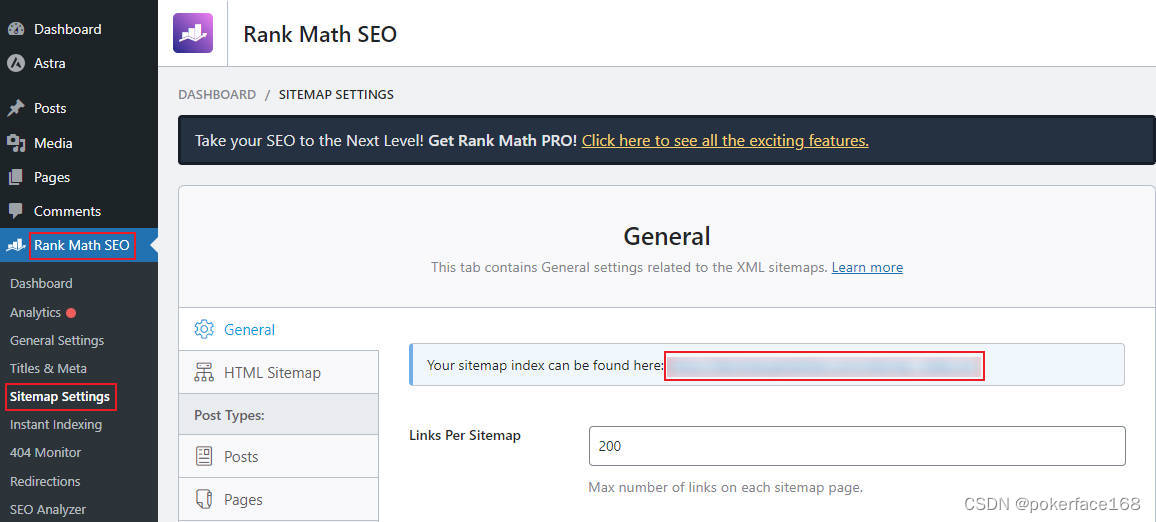This screenshot has width=1156, height=522.
Task: Click the Posts pushpin icon
Action: click(x=16, y=108)
